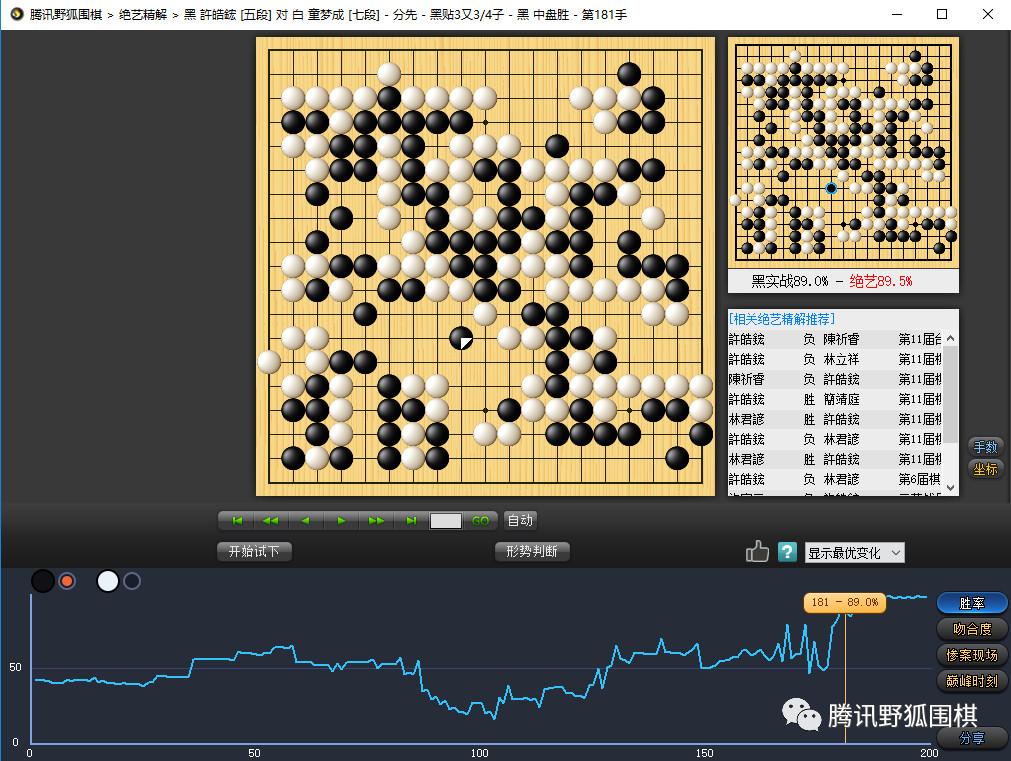Image resolution: width=1011 pixels, height=761 pixels.
Task: Switch to the 吻合度 tab
Action: click(972, 629)
